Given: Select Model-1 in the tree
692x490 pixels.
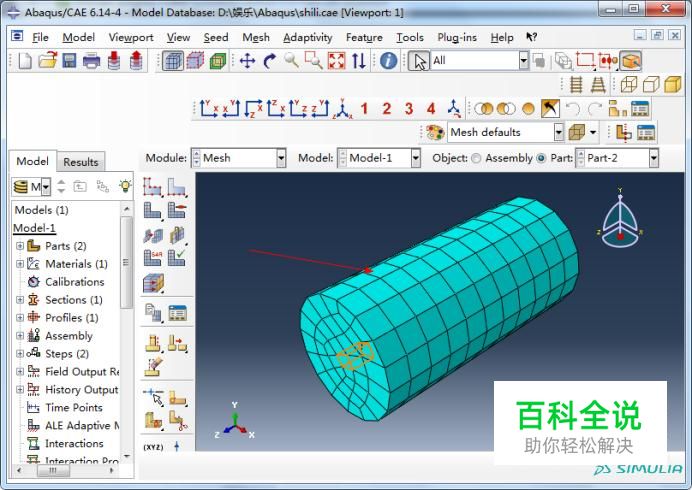Looking at the screenshot, I should (34, 228).
